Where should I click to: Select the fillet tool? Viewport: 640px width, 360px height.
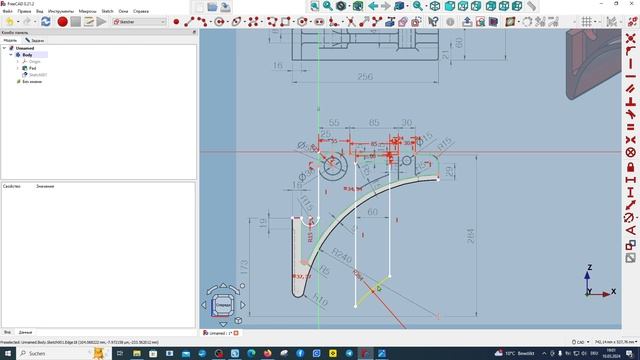tap(334, 22)
